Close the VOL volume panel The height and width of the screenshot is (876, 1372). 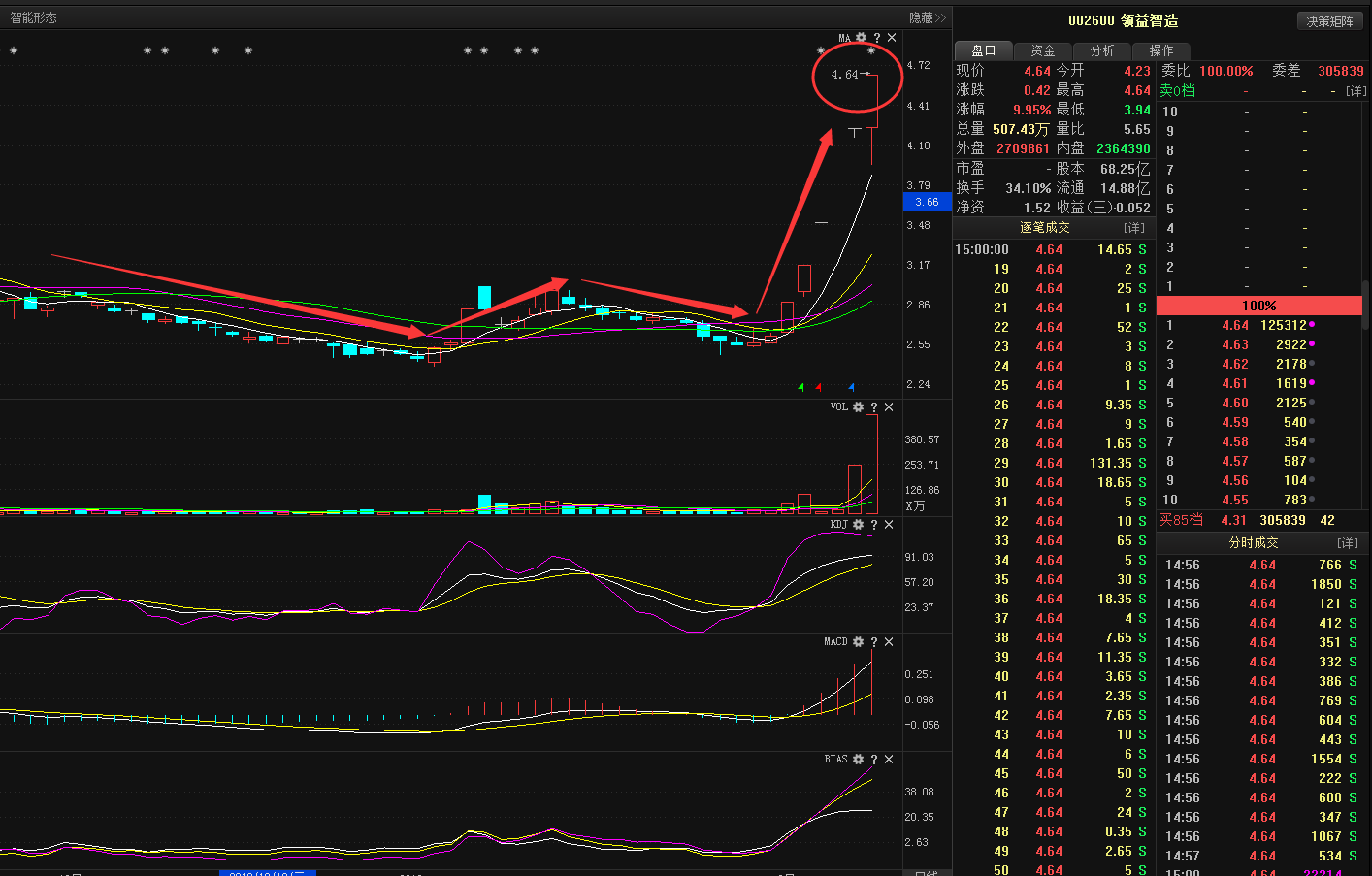pos(889,407)
